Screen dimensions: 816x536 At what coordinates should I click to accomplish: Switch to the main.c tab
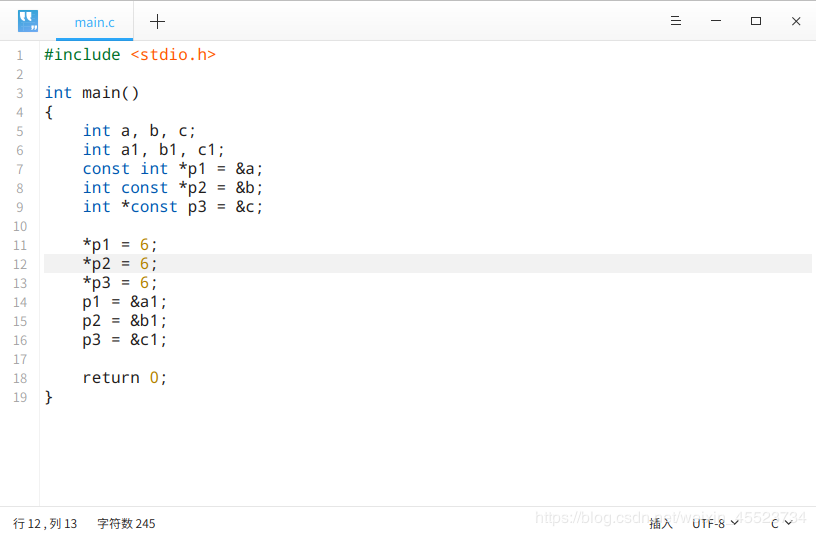click(94, 22)
